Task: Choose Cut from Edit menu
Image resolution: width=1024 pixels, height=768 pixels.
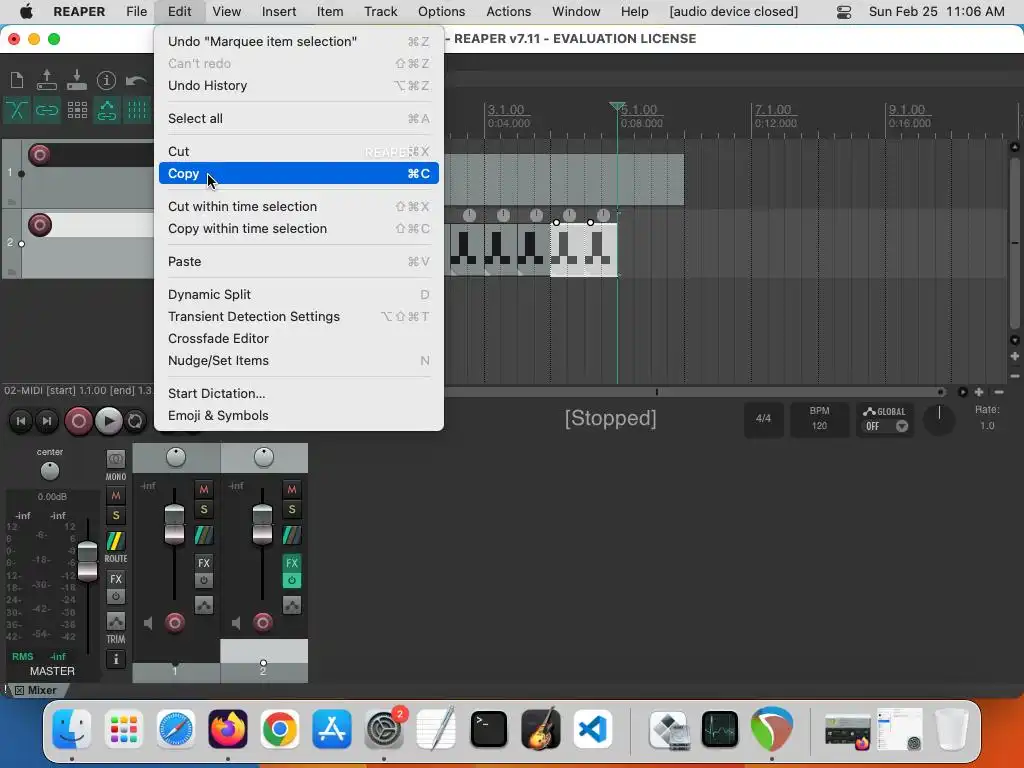Action: [x=298, y=152]
